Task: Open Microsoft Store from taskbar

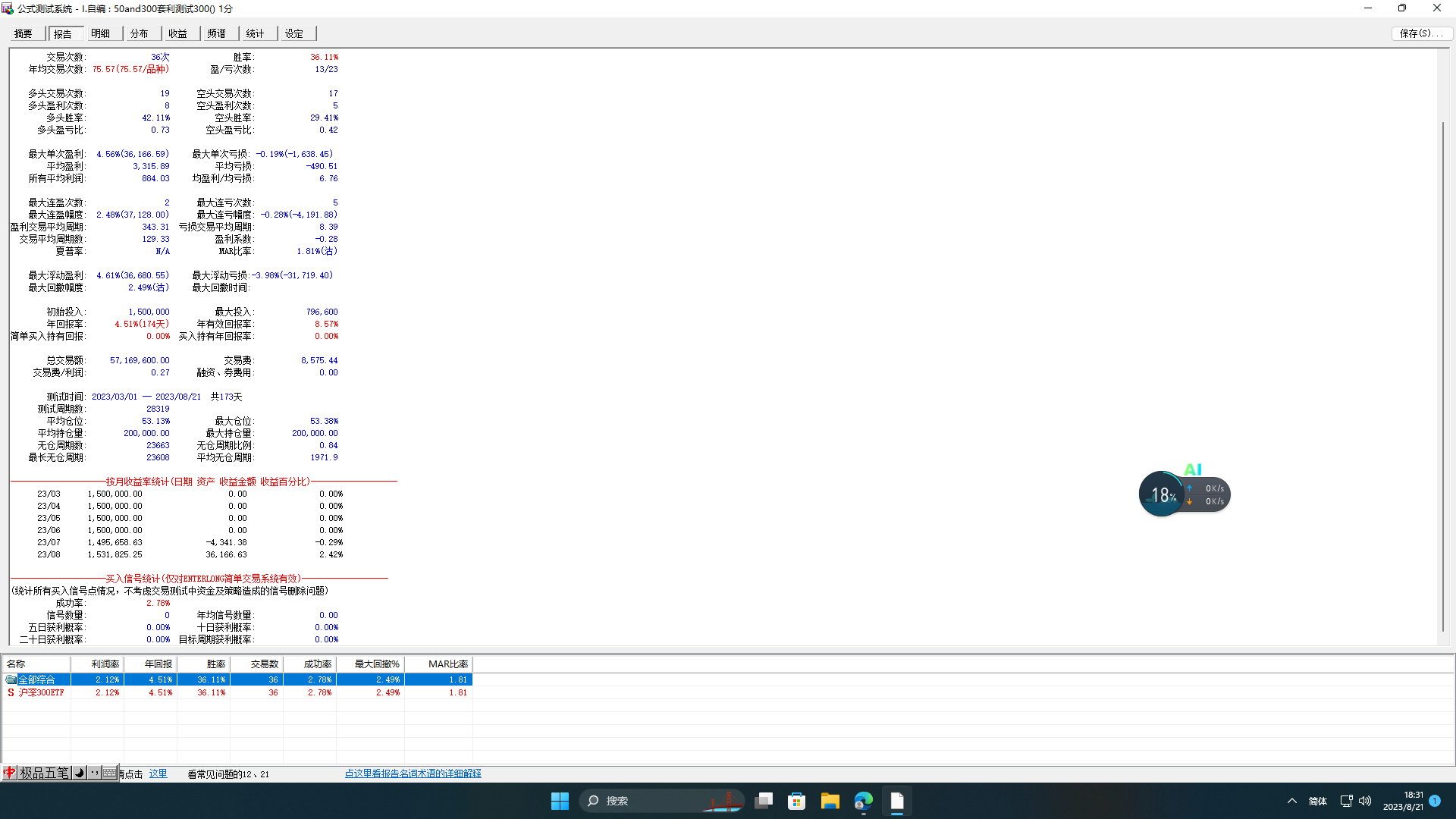Action: pyautogui.click(x=796, y=801)
